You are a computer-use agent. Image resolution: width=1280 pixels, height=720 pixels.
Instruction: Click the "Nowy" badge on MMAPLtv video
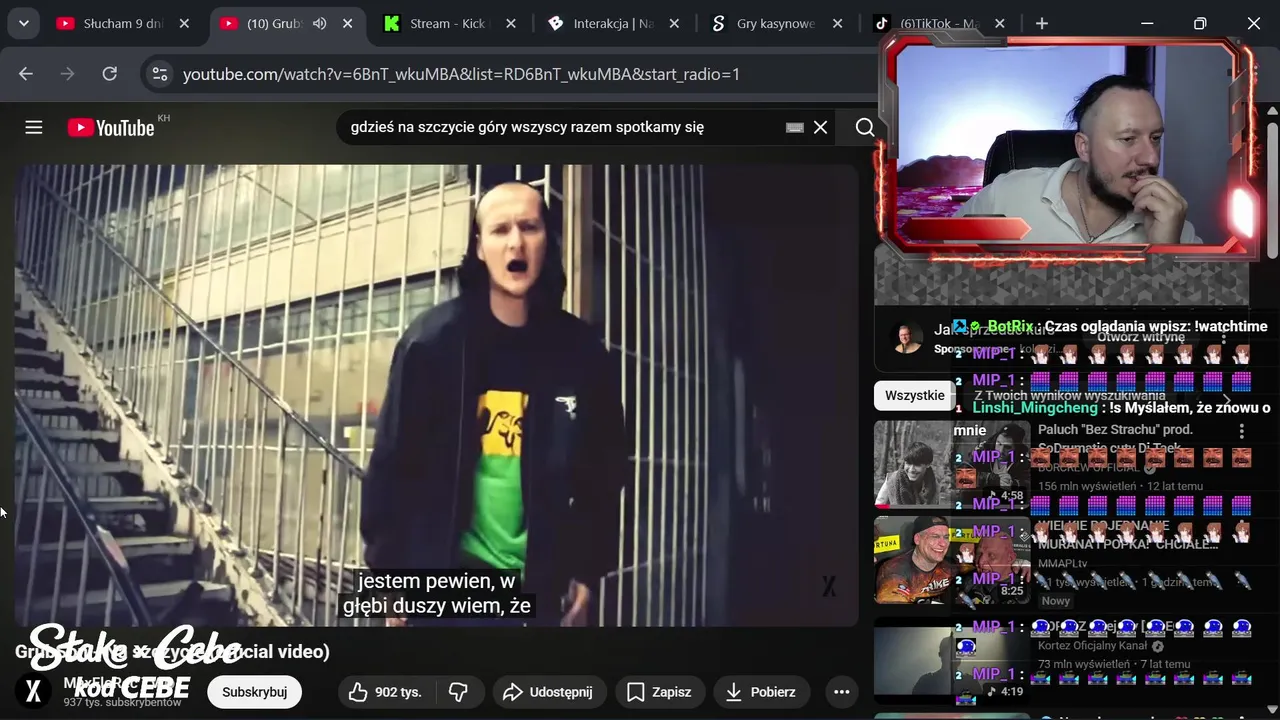[x=1056, y=601]
